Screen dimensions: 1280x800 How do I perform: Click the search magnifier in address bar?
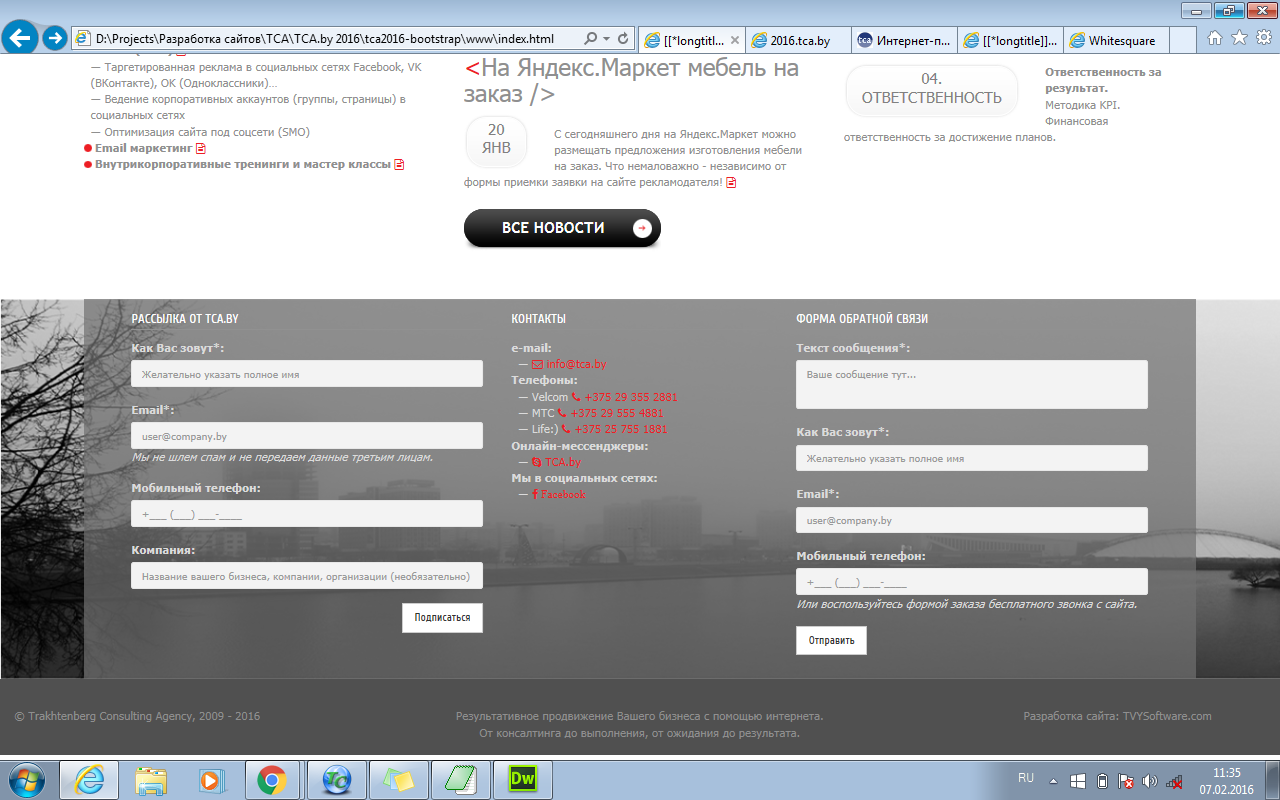[x=591, y=39]
